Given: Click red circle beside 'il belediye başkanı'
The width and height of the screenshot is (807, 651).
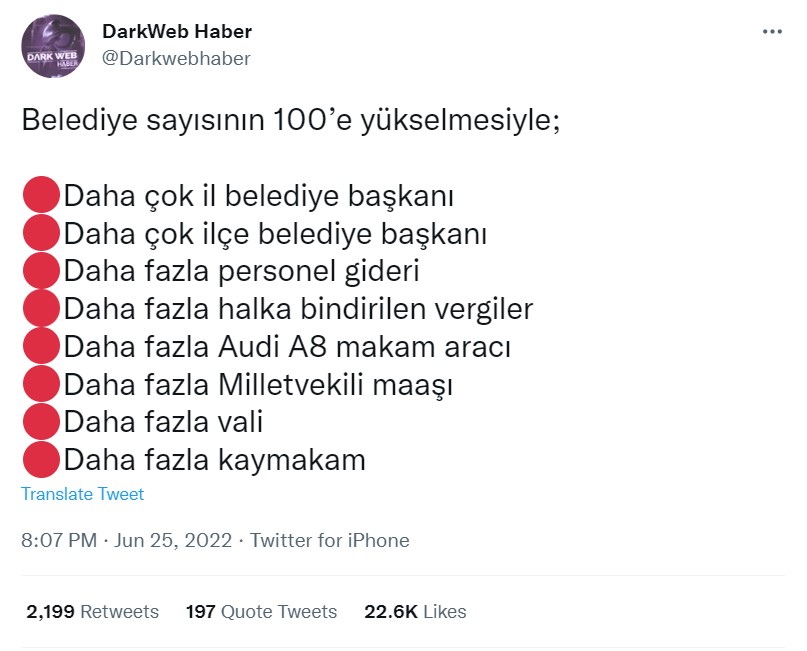Looking at the screenshot, I should point(41,196).
